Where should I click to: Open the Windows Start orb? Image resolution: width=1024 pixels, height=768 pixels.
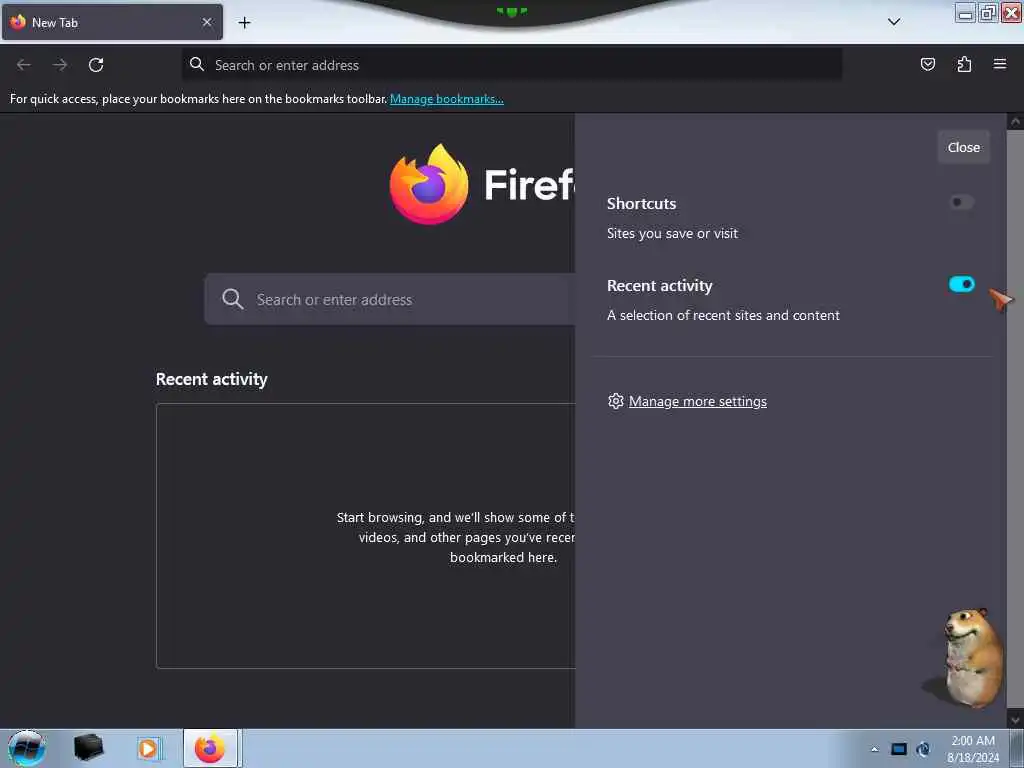click(27, 748)
